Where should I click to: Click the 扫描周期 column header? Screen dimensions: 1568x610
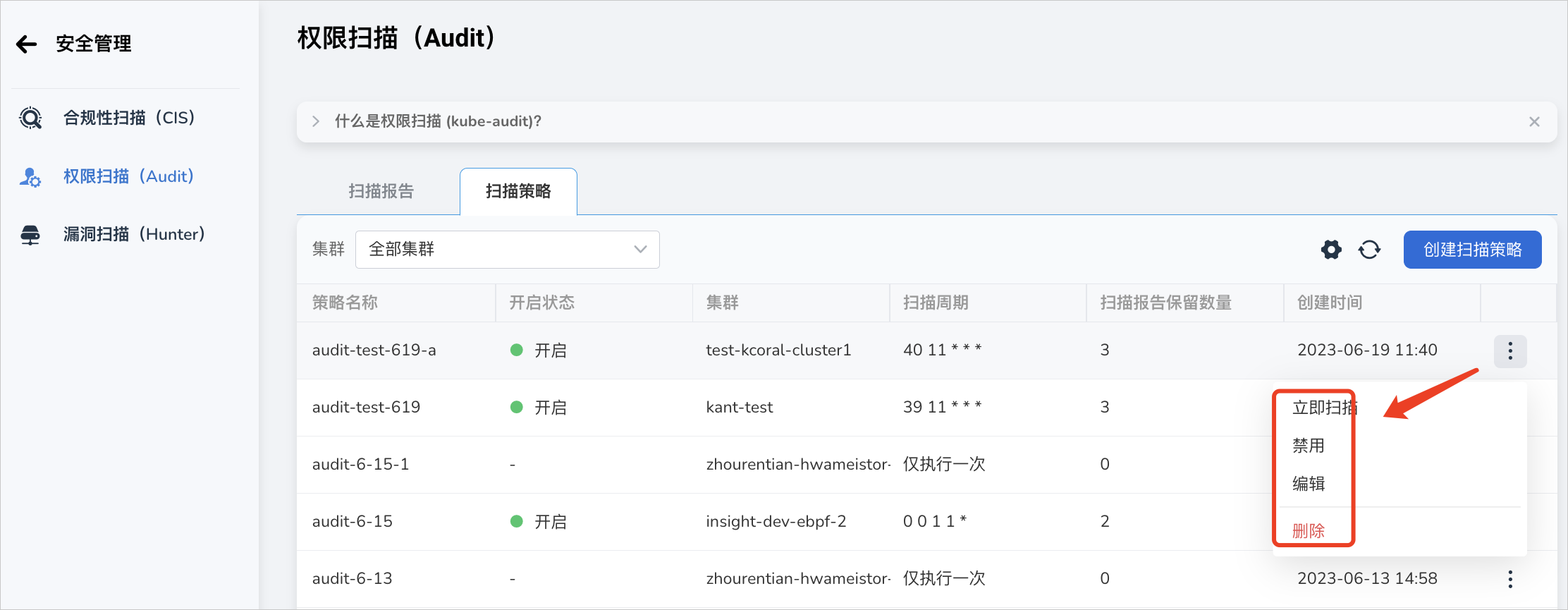[936, 303]
